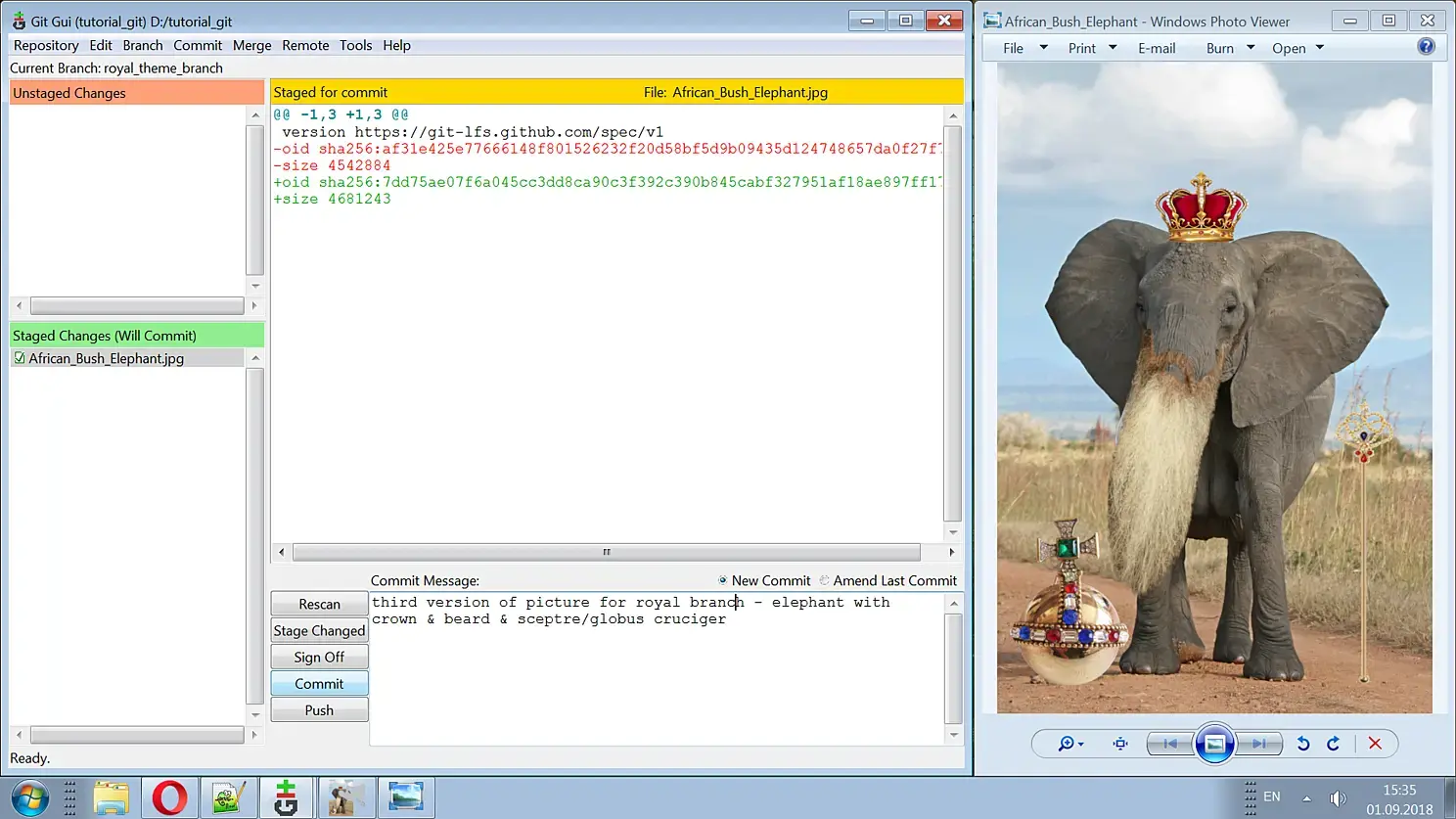Click the Photo Viewer title bar icon
The height and width of the screenshot is (819, 1456).
(x=992, y=21)
